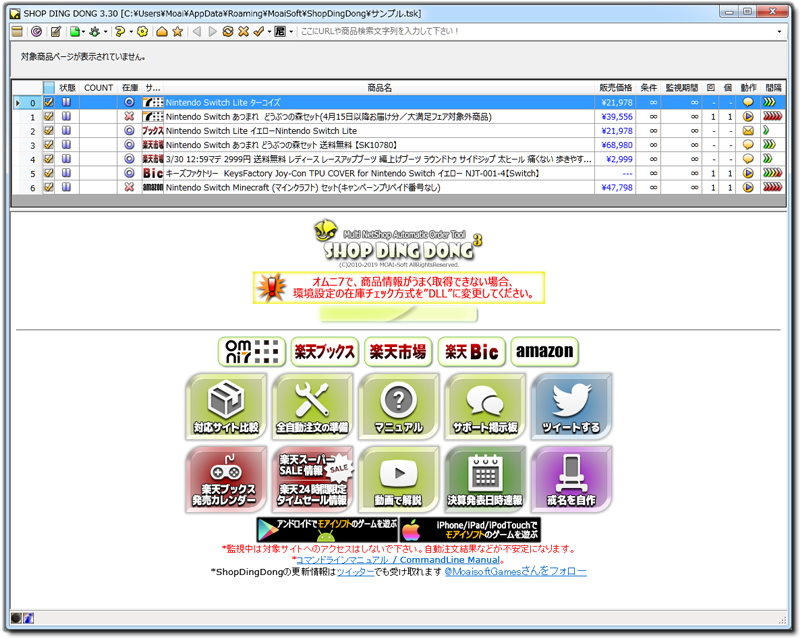Open the 楽天市場 shop button
The height and width of the screenshot is (639, 800).
(398, 352)
